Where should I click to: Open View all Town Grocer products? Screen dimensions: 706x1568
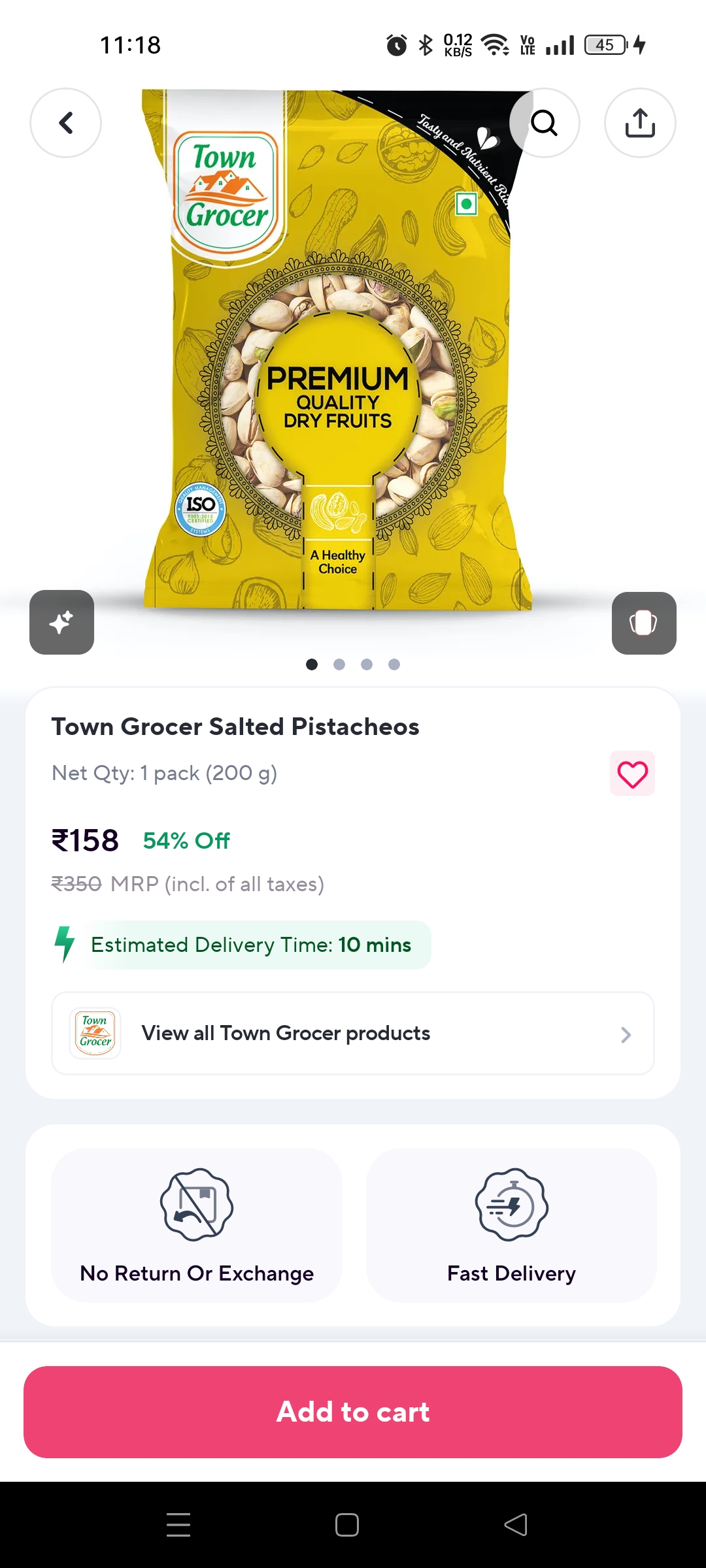tap(286, 1033)
